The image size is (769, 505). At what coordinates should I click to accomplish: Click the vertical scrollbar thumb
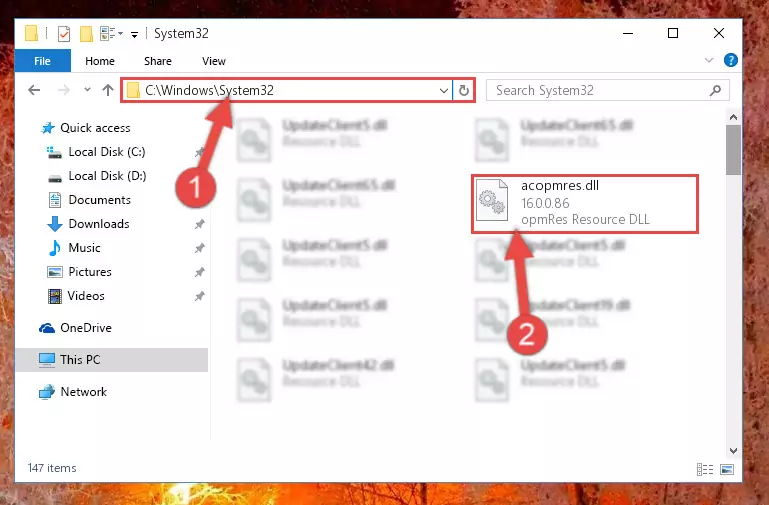pos(733,150)
